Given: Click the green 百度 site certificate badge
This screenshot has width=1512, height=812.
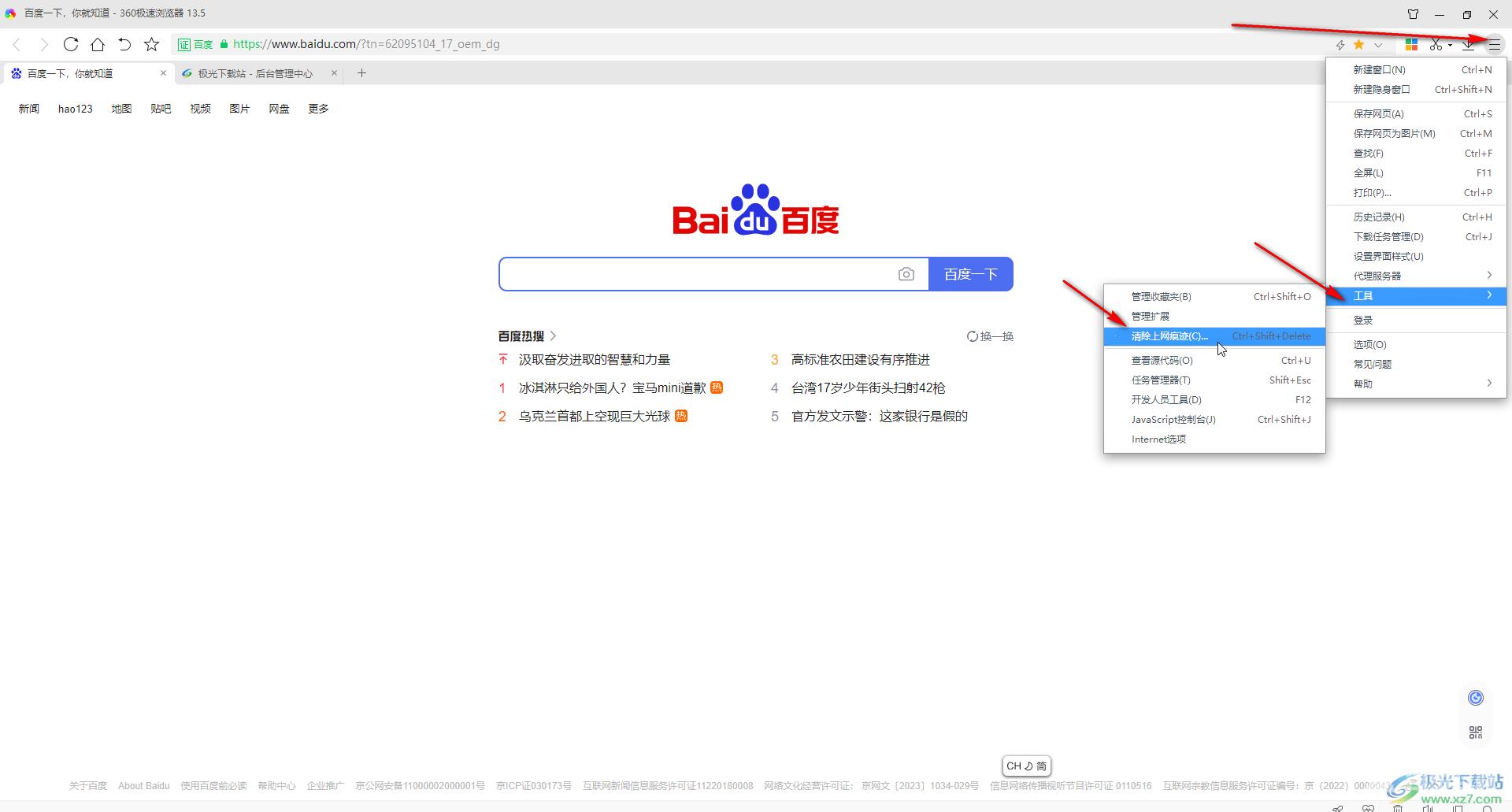Looking at the screenshot, I should point(195,44).
